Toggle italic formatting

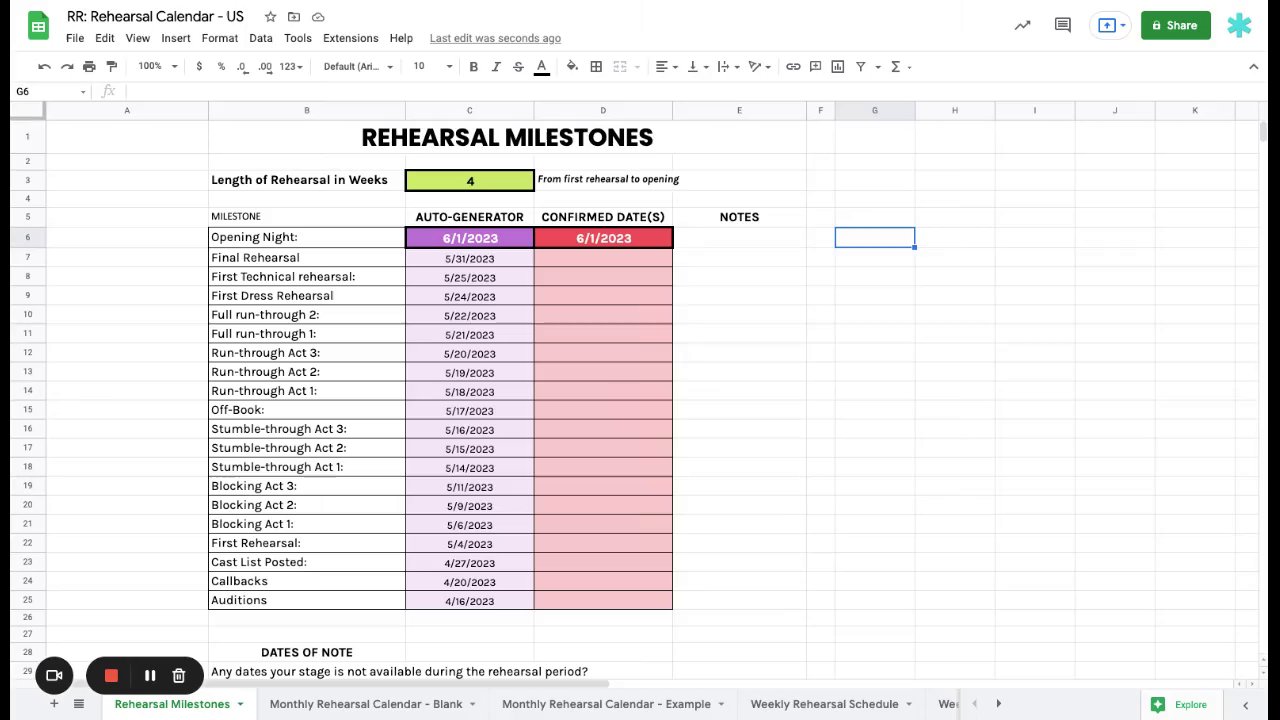[496, 67]
